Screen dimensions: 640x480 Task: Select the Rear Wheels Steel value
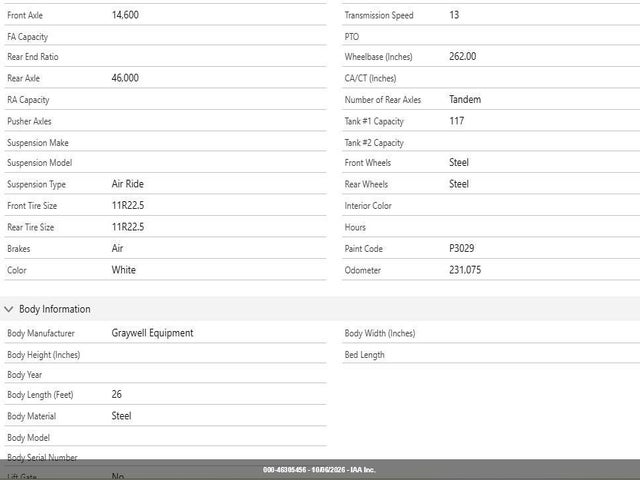click(x=459, y=184)
